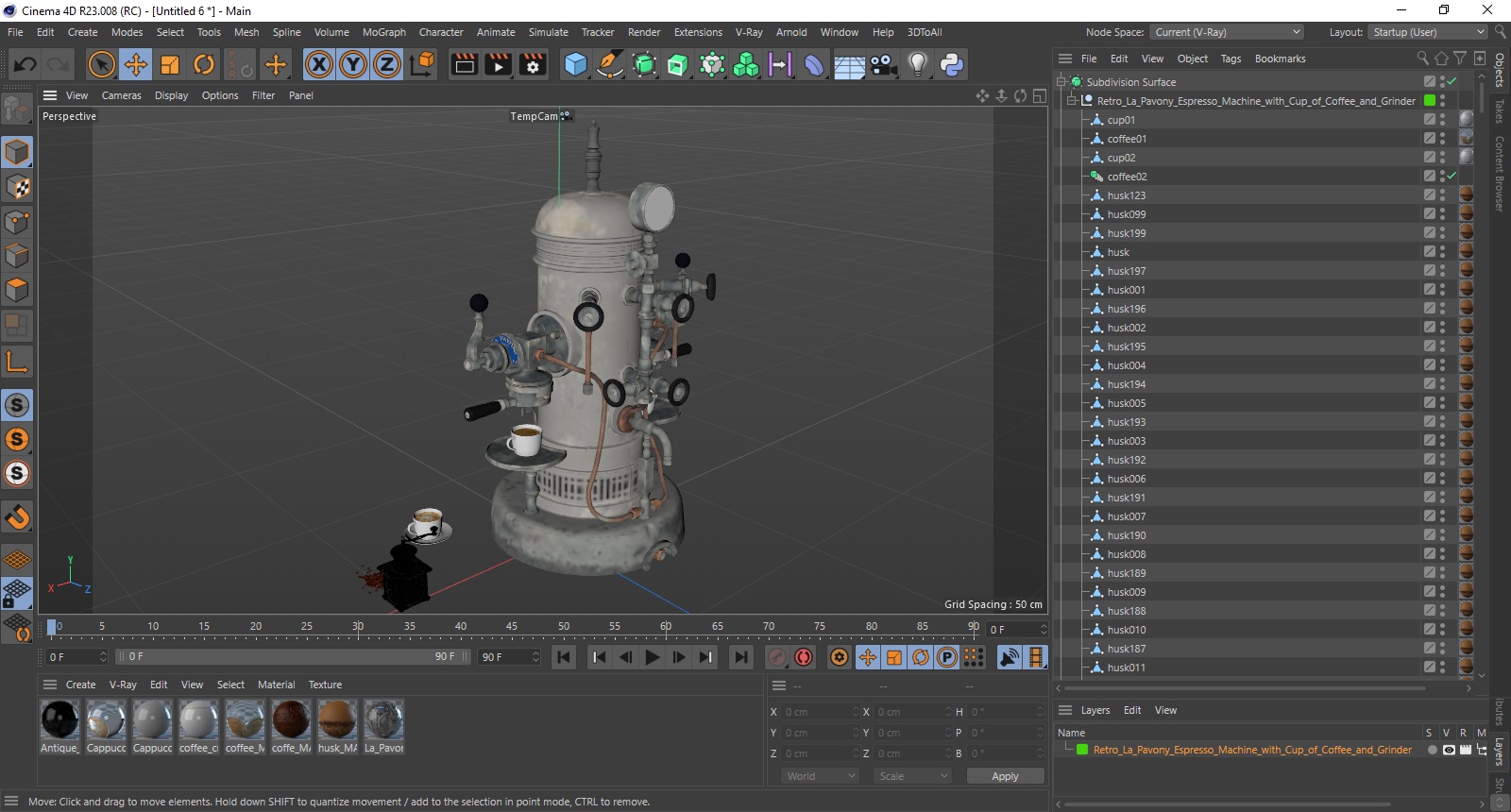Open the MoGraph menu
Viewport: 1511px width, 812px height.
tap(384, 32)
